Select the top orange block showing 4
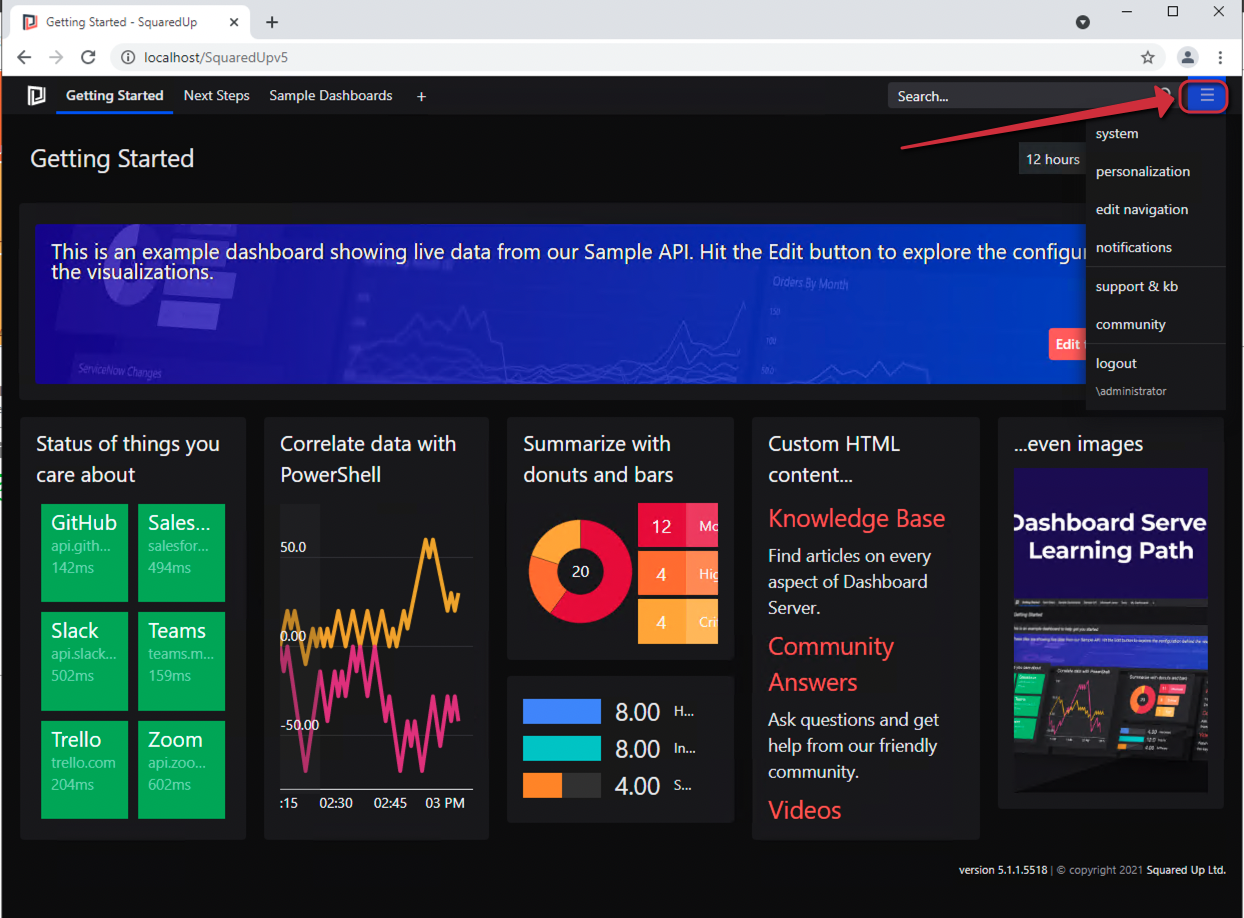This screenshot has height=918, width=1244. point(661,574)
